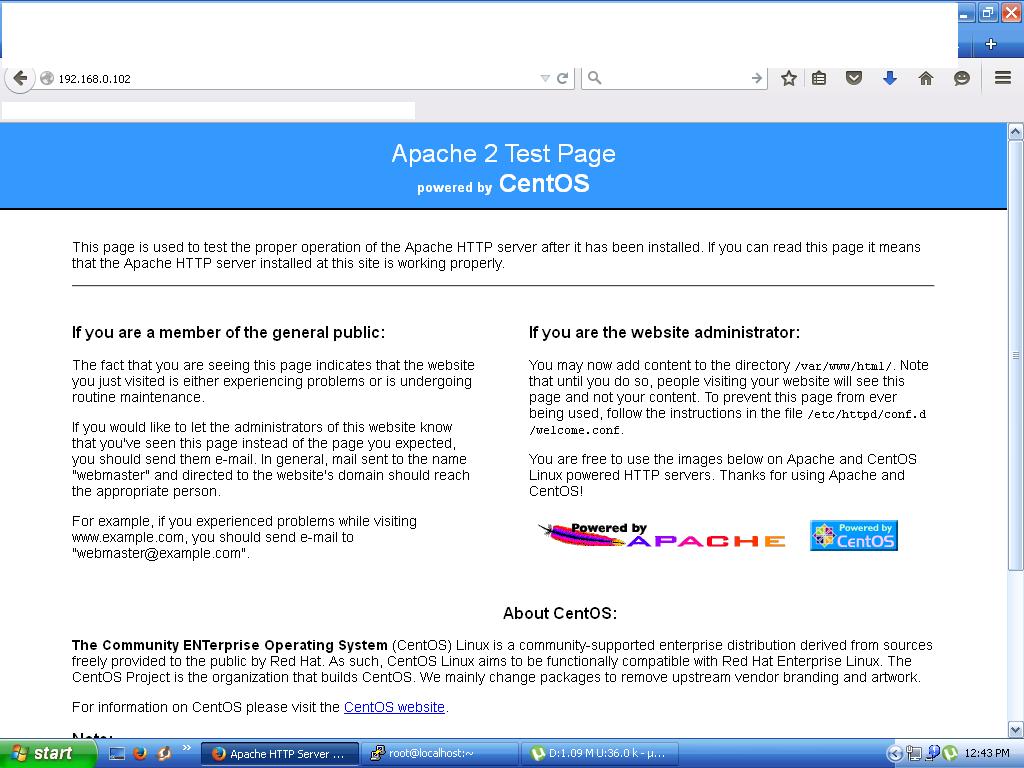Focus the browser search field
The image size is (1024, 768).
pyautogui.click(x=675, y=78)
